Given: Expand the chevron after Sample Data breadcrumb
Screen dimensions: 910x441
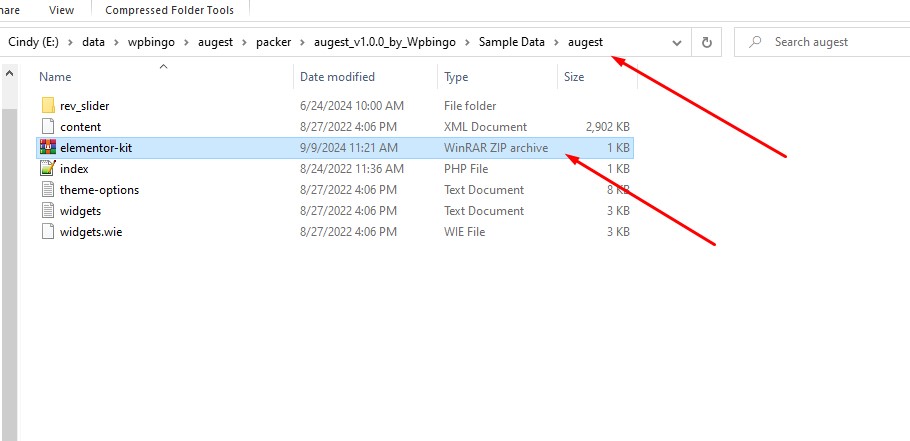Looking at the screenshot, I should point(558,42).
